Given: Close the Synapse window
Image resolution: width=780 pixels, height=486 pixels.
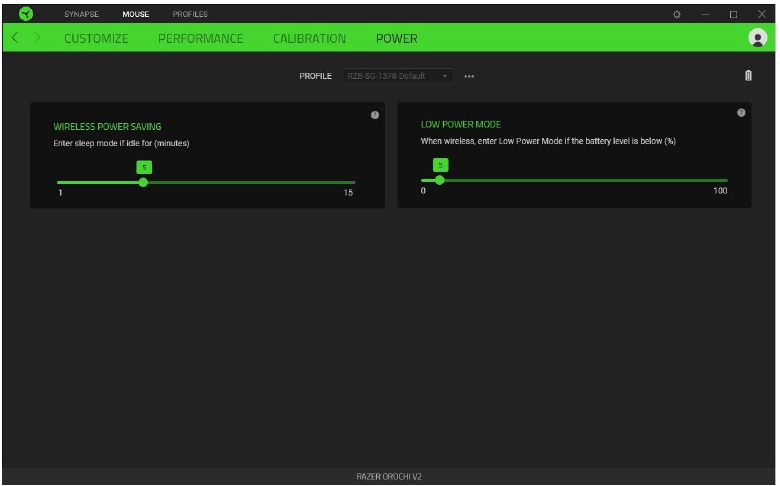Looking at the screenshot, I should [x=762, y=14].
